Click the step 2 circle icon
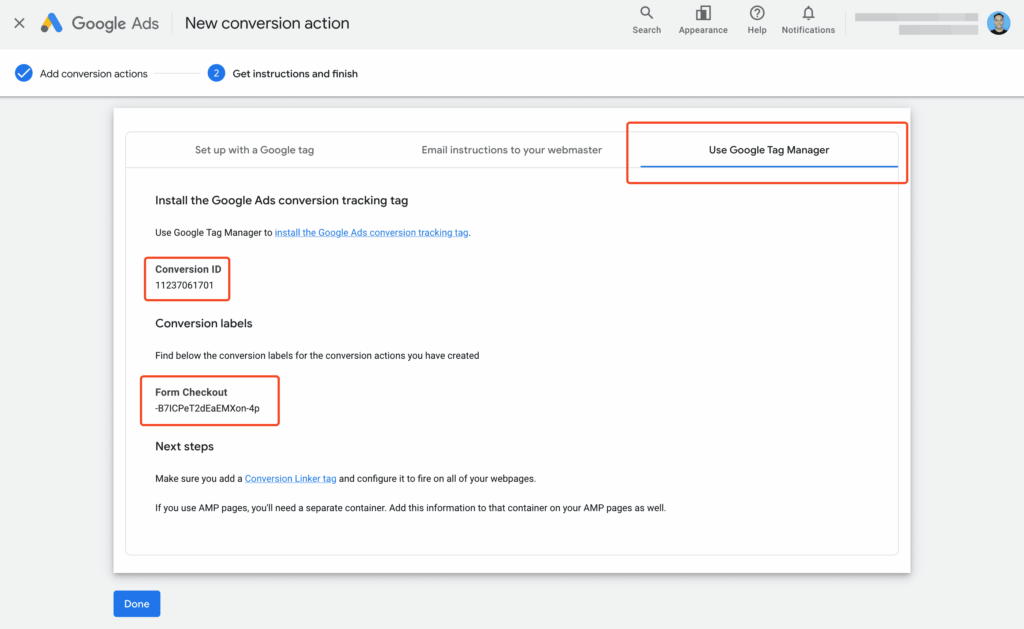This screenshot has width=1024, height=629. [x=216, y=73]
